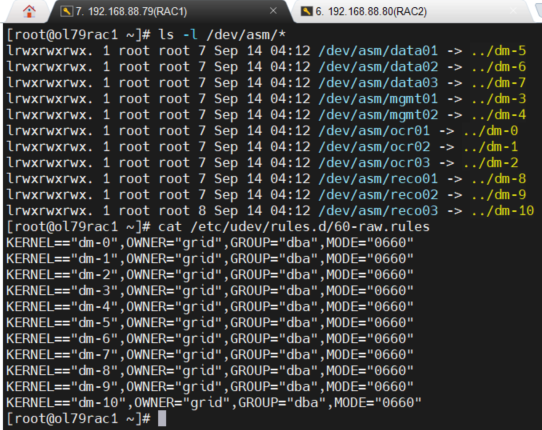This screenshot has width=542, height=430.
Task: Click the ../dm-6 link target
Action: 498,67
